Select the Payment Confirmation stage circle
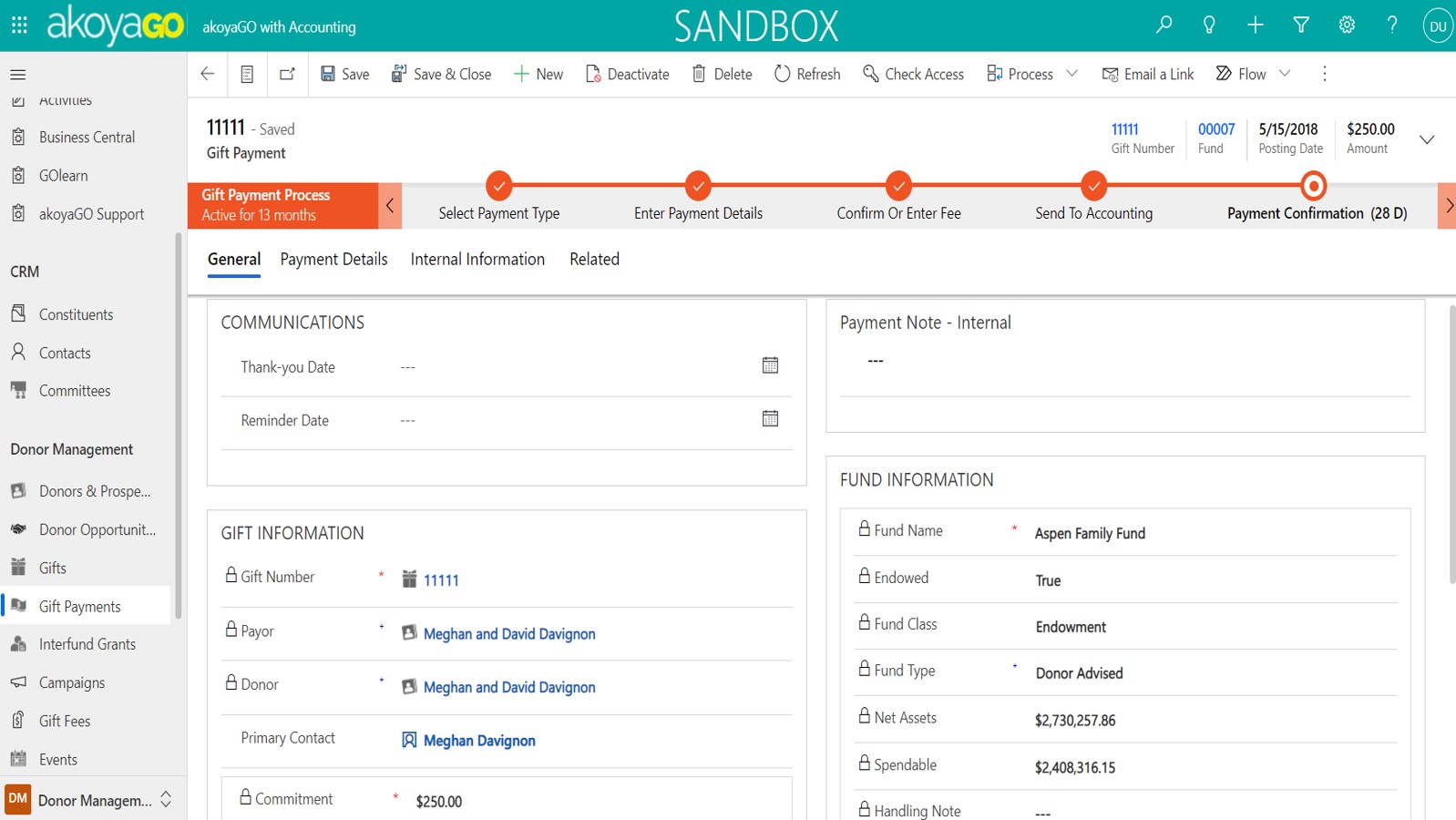The width and height of the screenshot is (1456, 820). coord(1313,187)
